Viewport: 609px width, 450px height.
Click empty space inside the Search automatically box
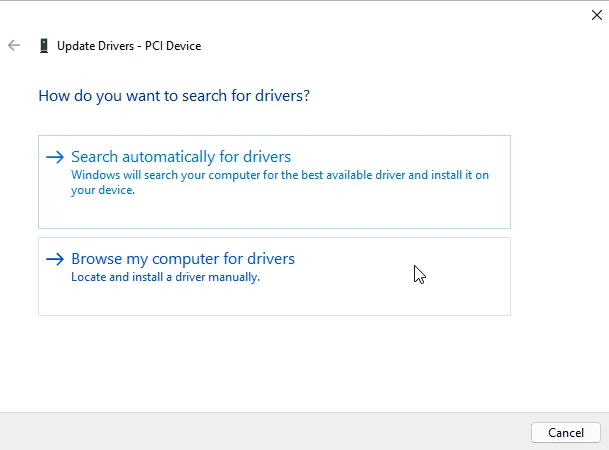[300, 212]
